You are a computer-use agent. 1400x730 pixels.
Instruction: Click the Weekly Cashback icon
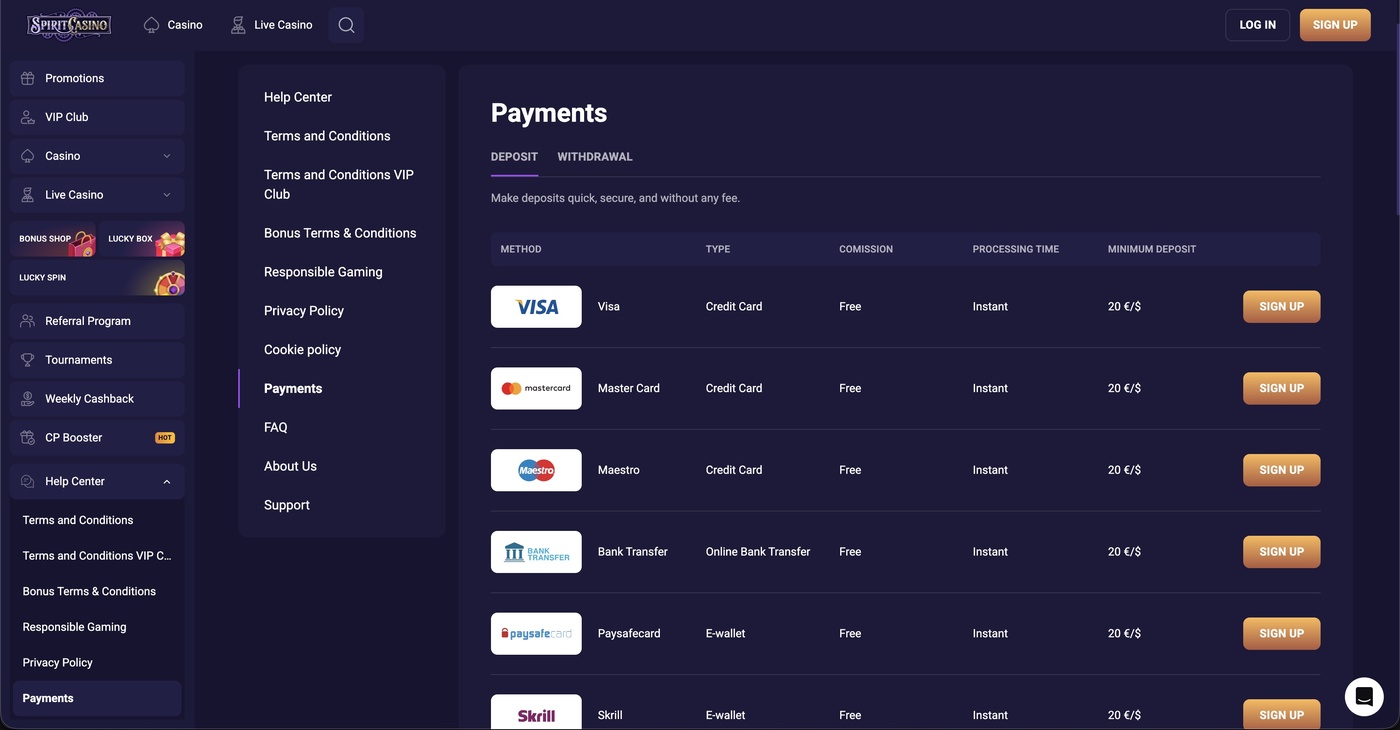click(x=28, y=399)
